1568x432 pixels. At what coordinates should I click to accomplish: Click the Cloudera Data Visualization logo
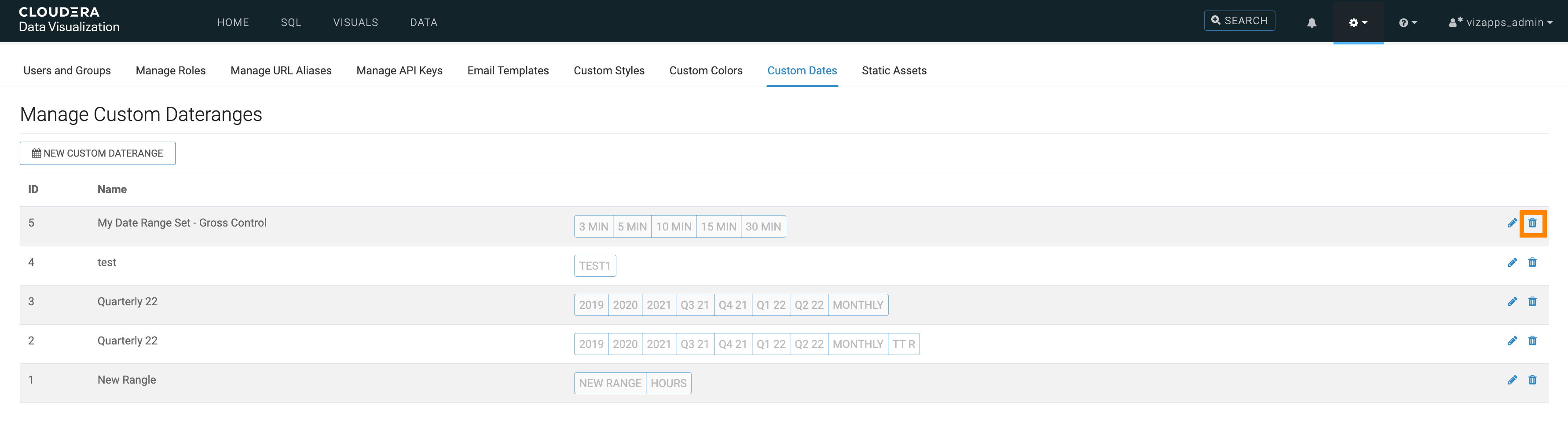click(69, 19)
